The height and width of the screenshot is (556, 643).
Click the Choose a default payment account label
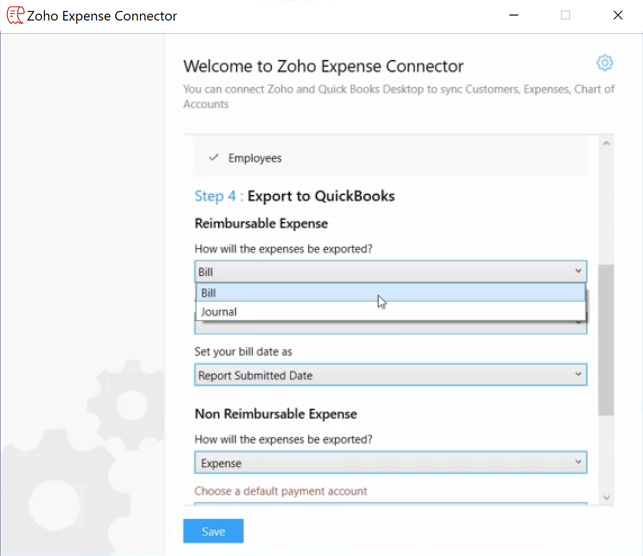280,491
